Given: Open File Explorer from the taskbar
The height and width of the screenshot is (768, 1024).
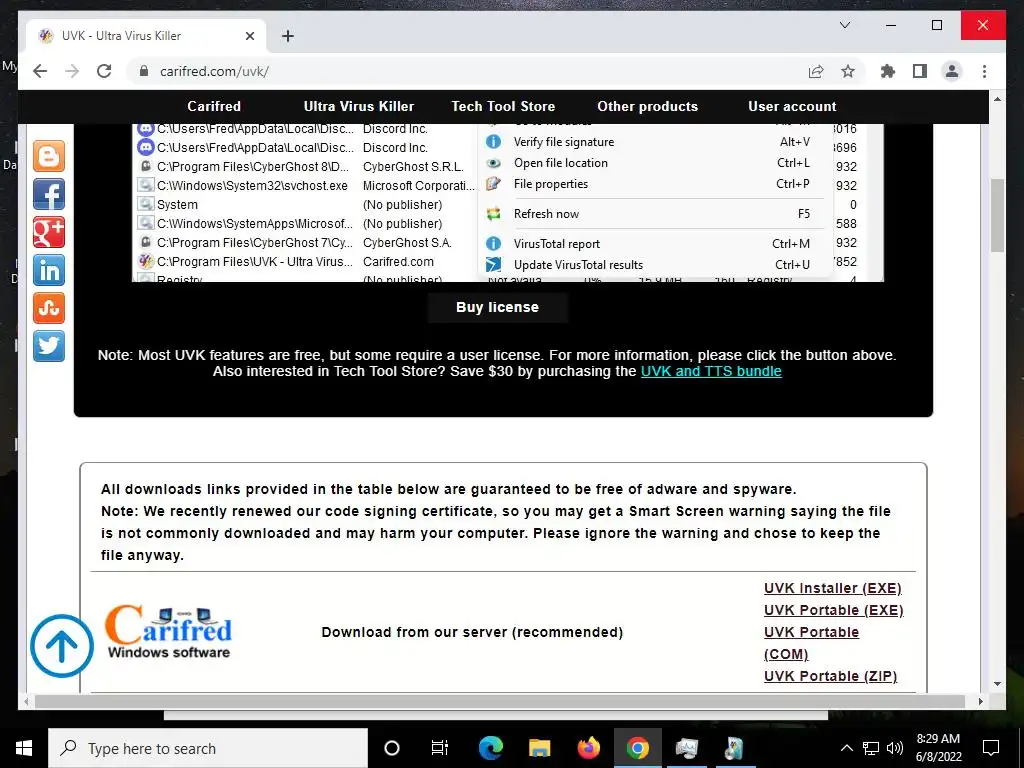Looking at the screenshot, I should coord(539,748).
